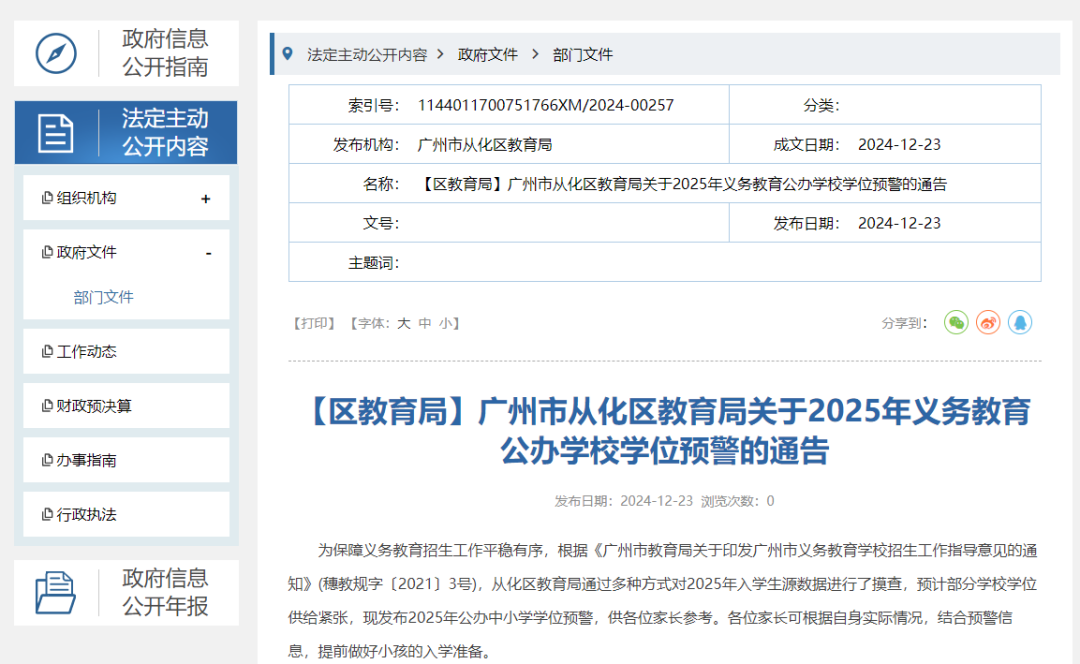Image resolution: width=1080 pixels, height=664 pixels.
Task: Select 行政执法 in the sidebar
Action: click(87, 514)
